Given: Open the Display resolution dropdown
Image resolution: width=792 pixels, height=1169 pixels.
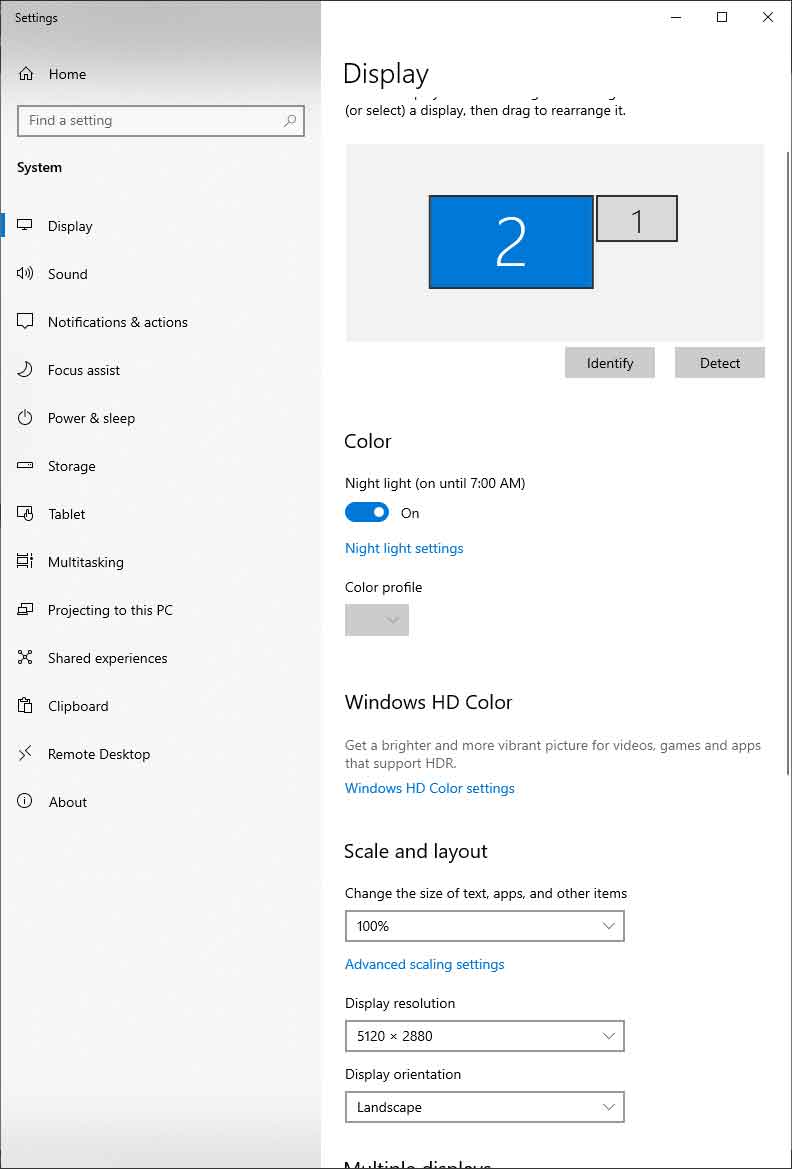Looking at the screenshot, I should click(484, 1036).
